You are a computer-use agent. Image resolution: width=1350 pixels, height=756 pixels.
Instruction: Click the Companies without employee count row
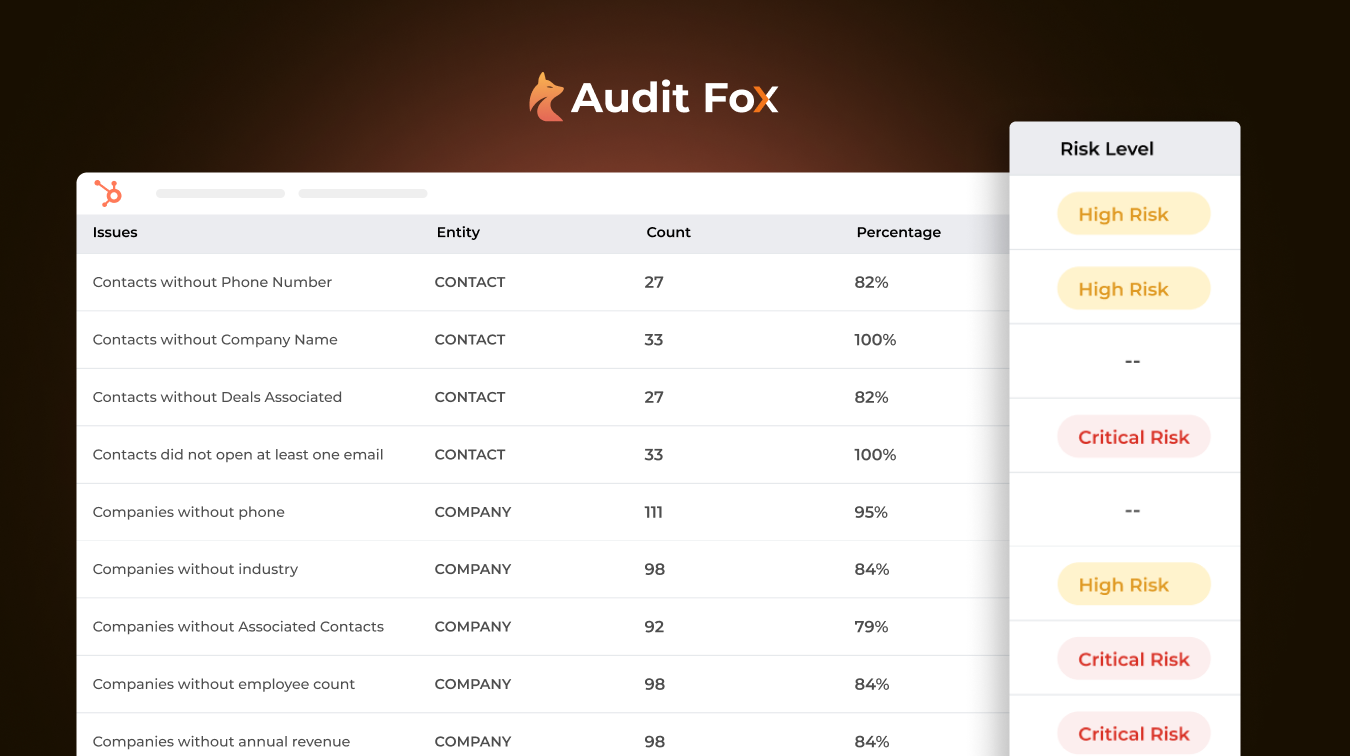tap(224, 684)
